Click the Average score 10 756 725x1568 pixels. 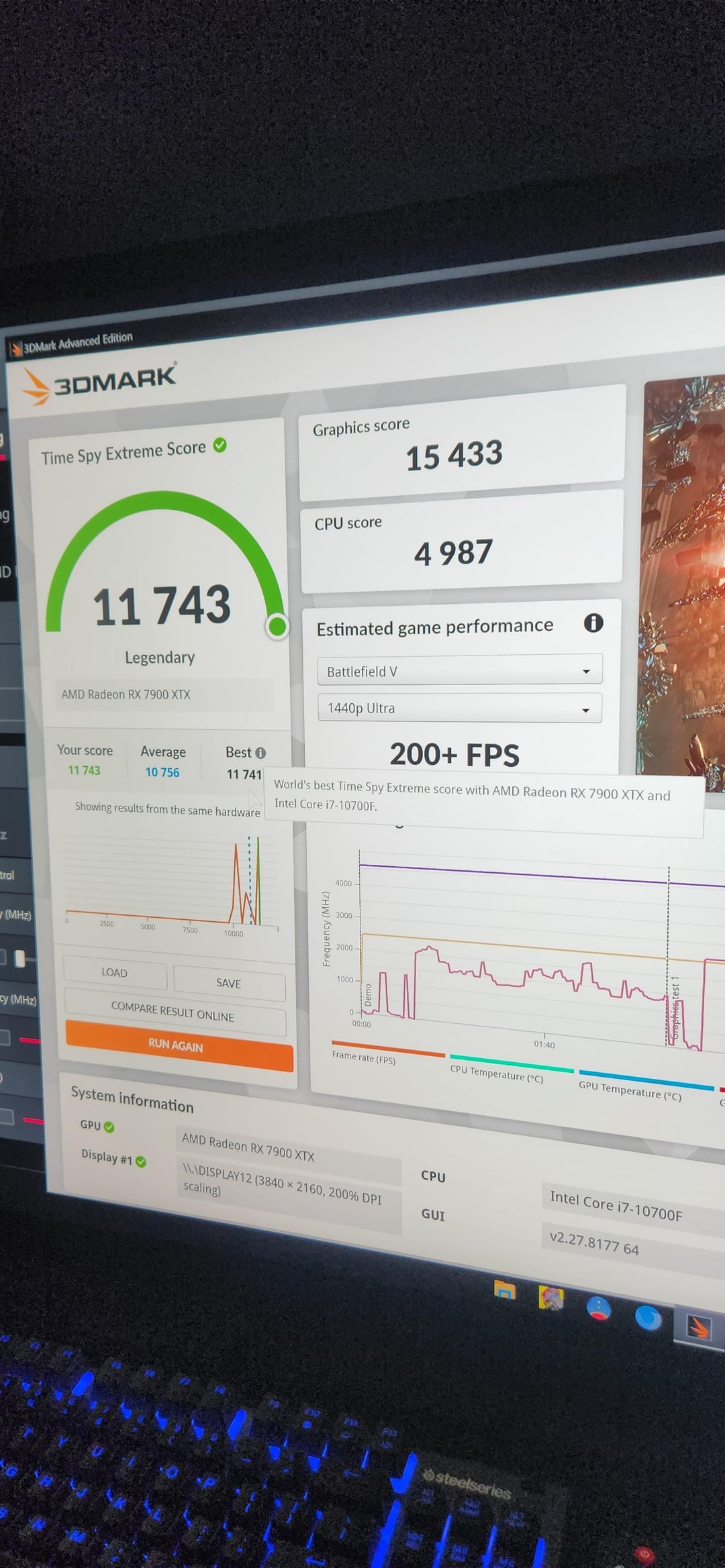tap(162, 772)
